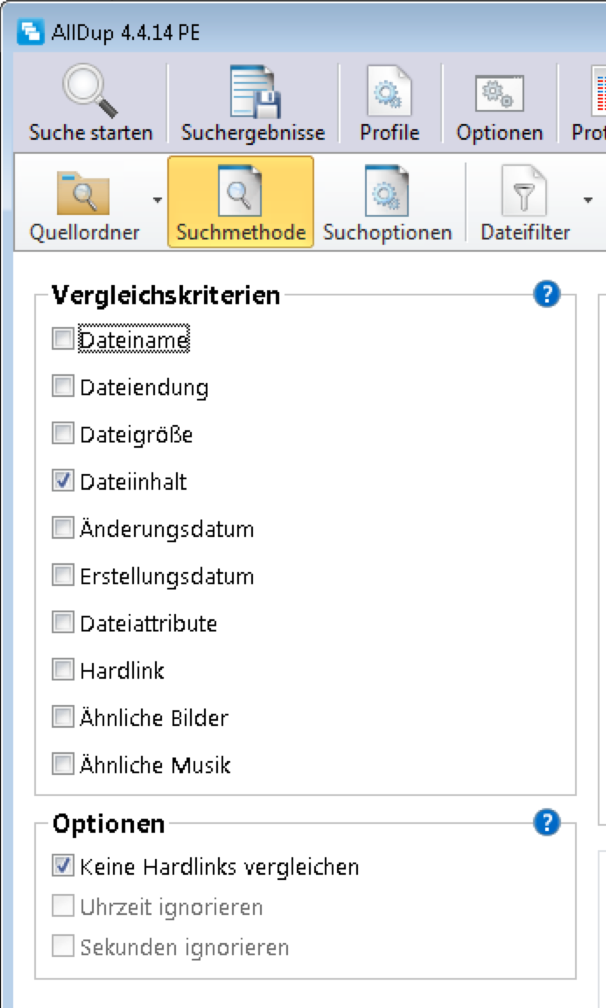Open the Optionen gear icon in toolbar
Screen dimensions: 606x1008
[499, 92]
